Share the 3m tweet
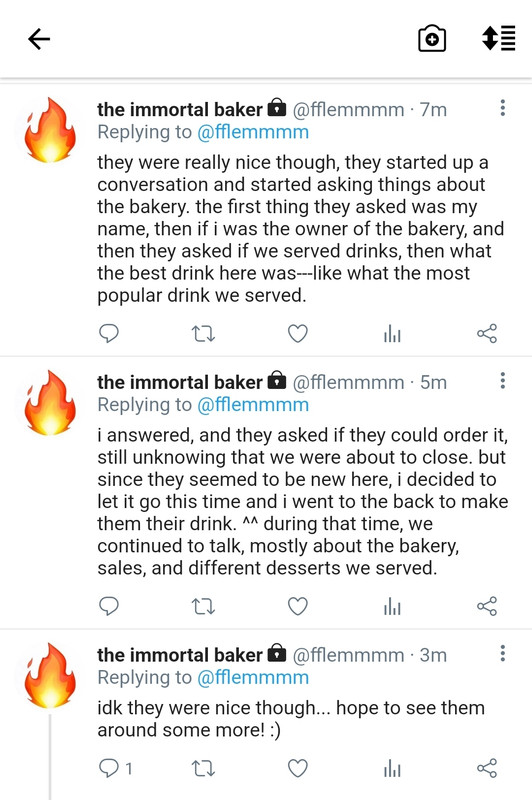The width and height of the screenshot is (532, 800). pos(487,768)
